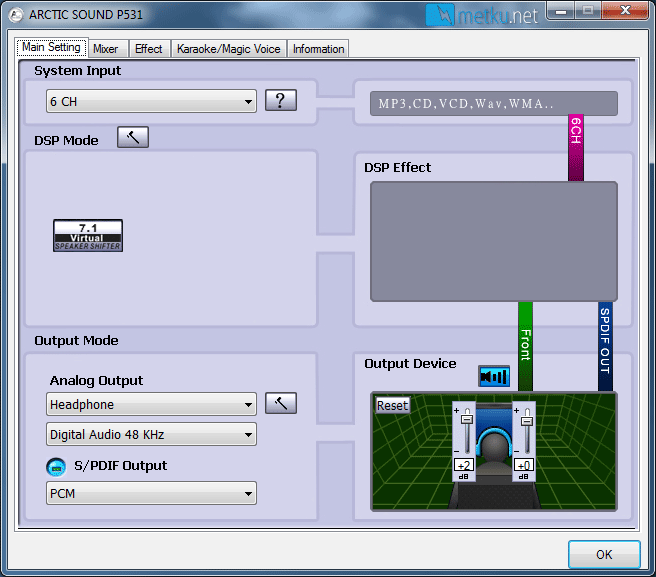The image size is (656, 577).
Task: Go to the Information tab
Action: [318, 49]
